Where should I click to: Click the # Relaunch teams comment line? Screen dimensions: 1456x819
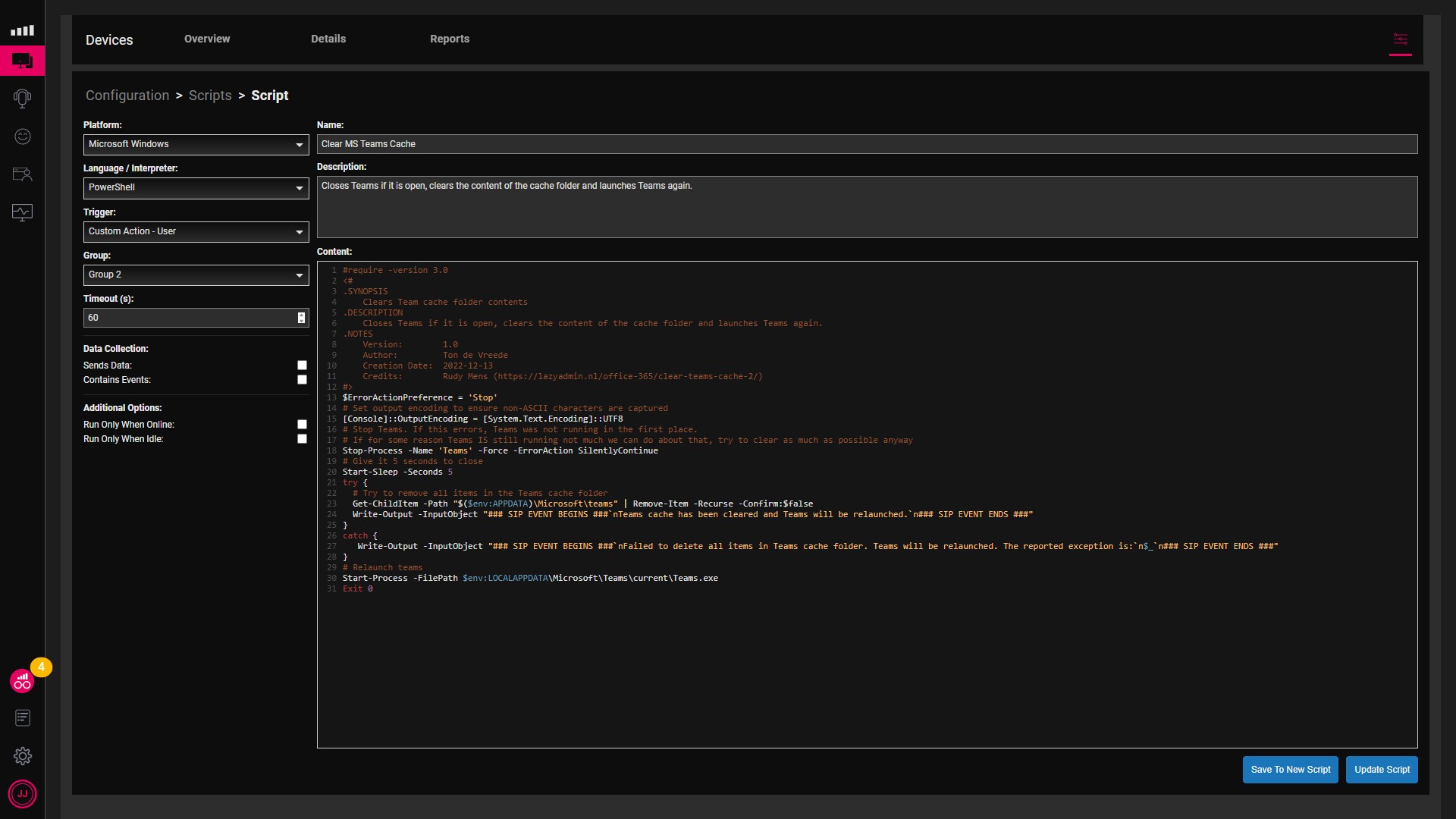tap(382, 567)
